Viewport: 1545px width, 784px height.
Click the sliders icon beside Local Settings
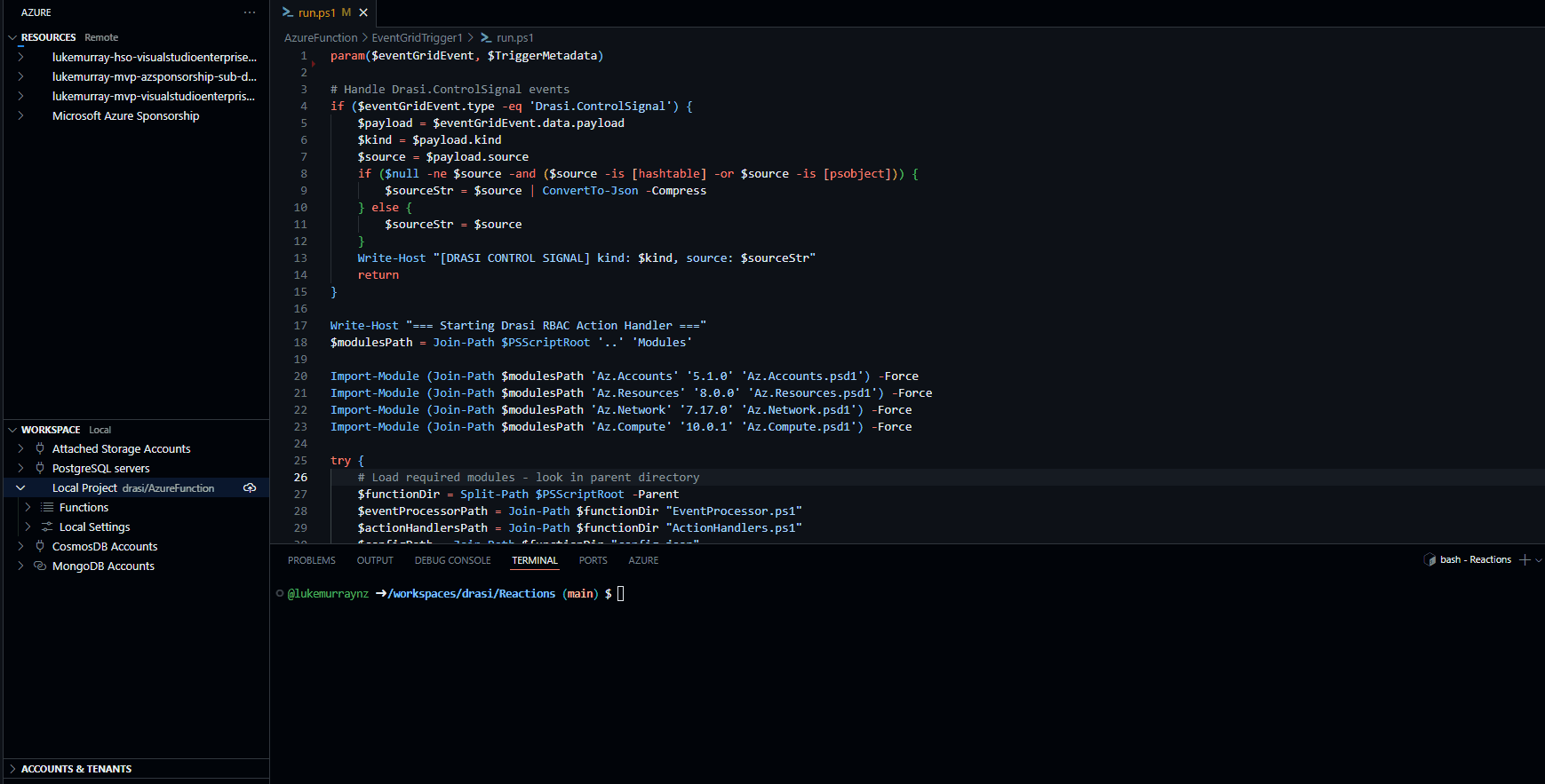[47, 527]
